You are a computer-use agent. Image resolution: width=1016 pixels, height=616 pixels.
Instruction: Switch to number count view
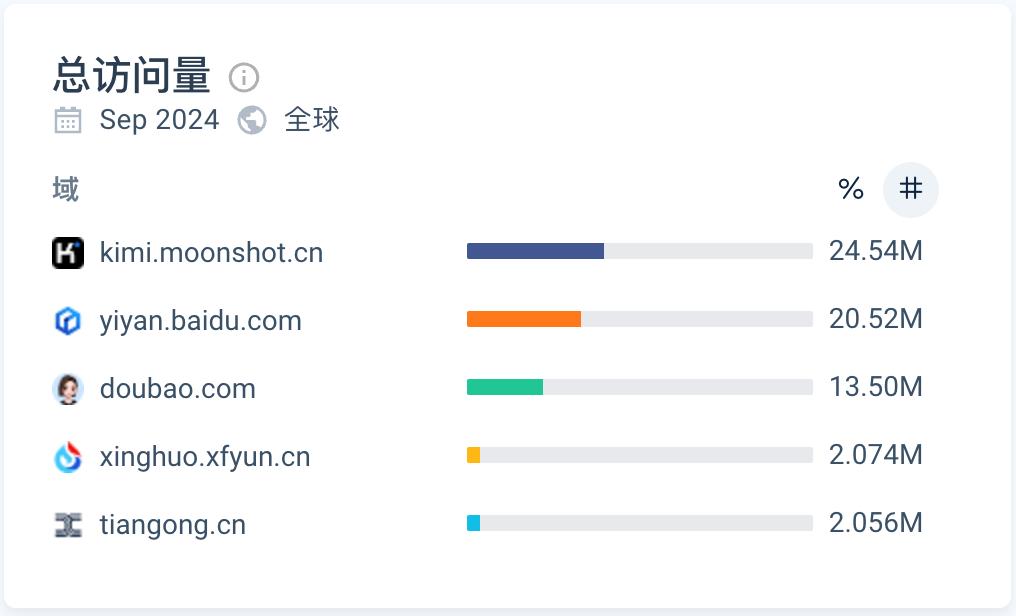coord(910,189)
